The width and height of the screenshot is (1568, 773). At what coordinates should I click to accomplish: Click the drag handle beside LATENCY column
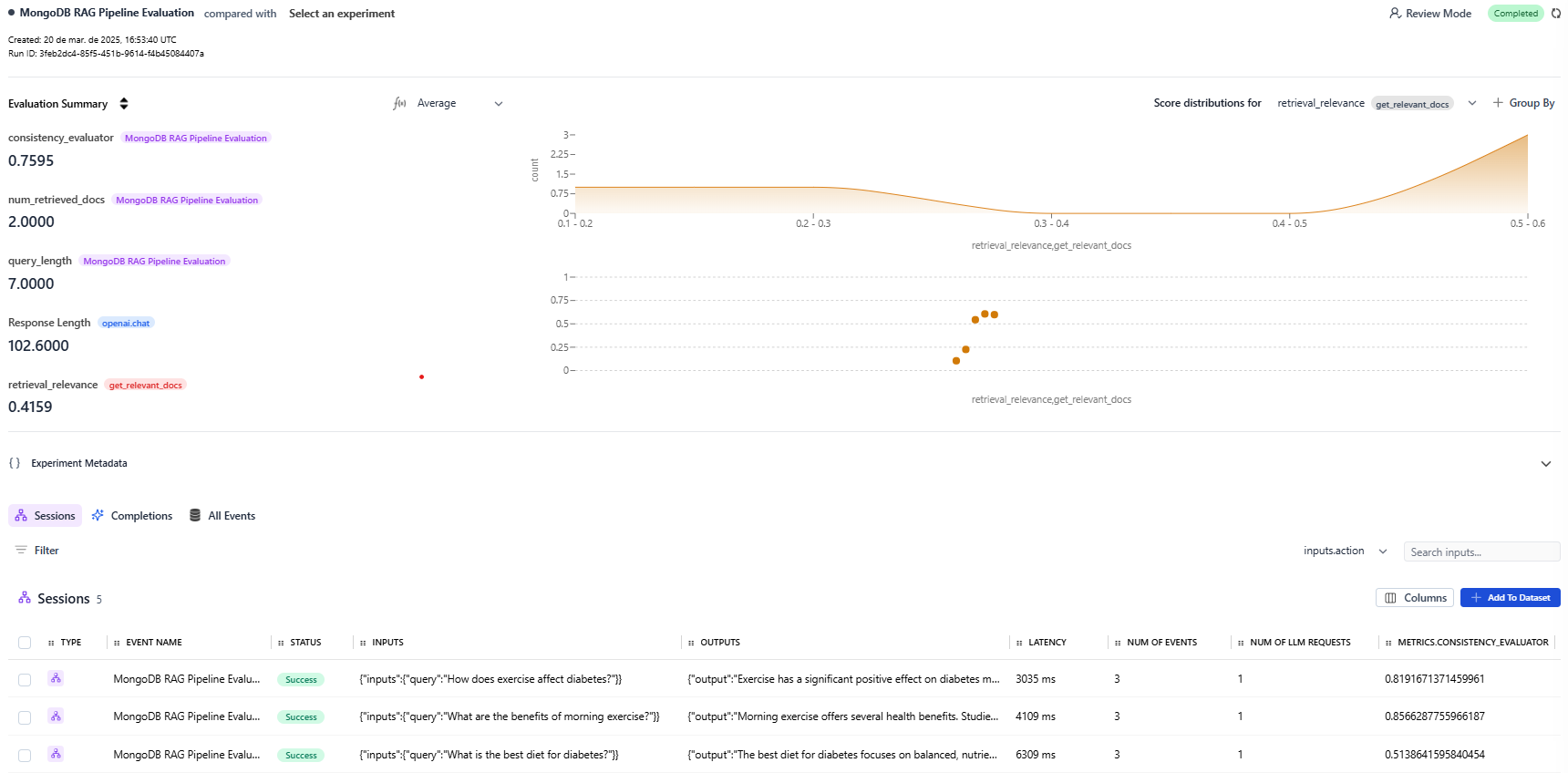coord(1019,643)
